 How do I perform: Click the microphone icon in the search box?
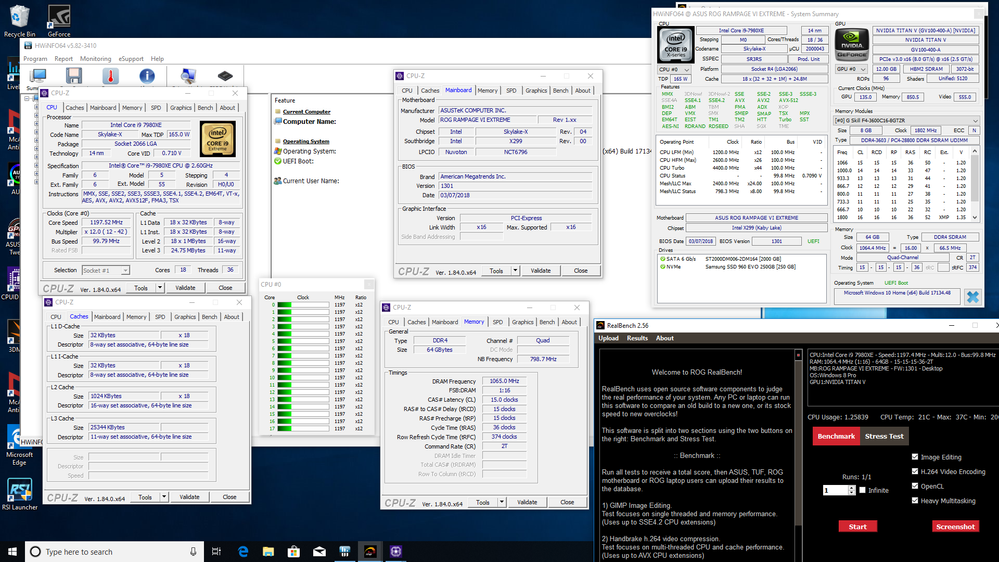click(193, 552)
